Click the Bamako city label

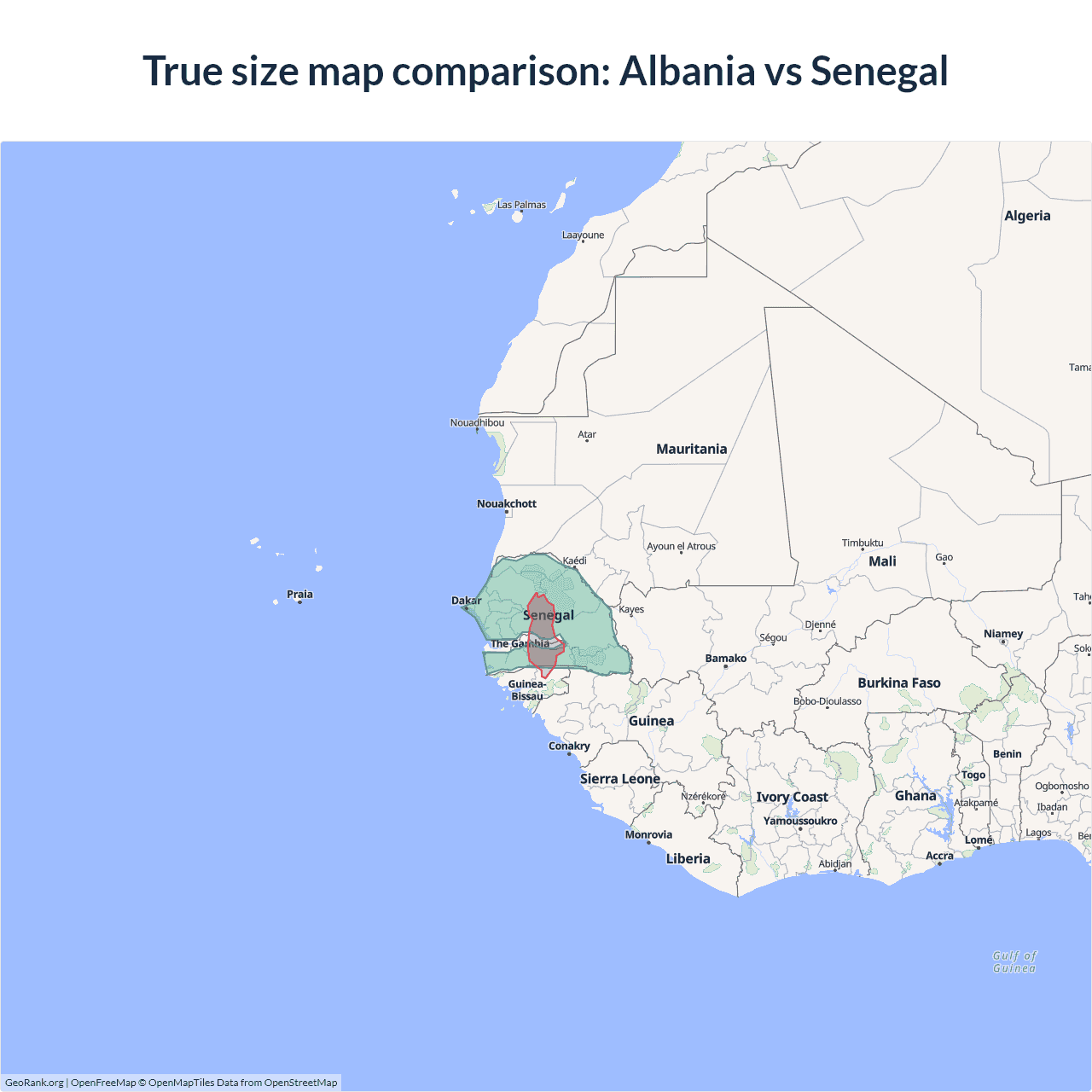tap(725, 659)
